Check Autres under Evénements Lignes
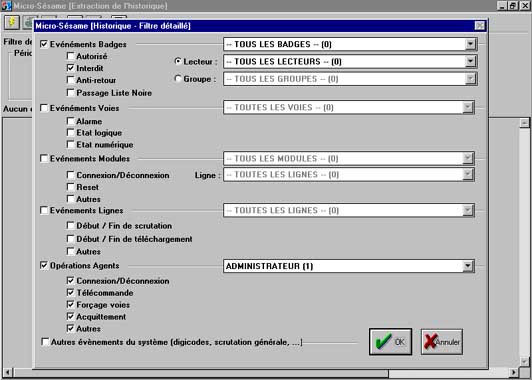Image resolution: width=532 pixels, height=380 pixels. tap(71, 251)
